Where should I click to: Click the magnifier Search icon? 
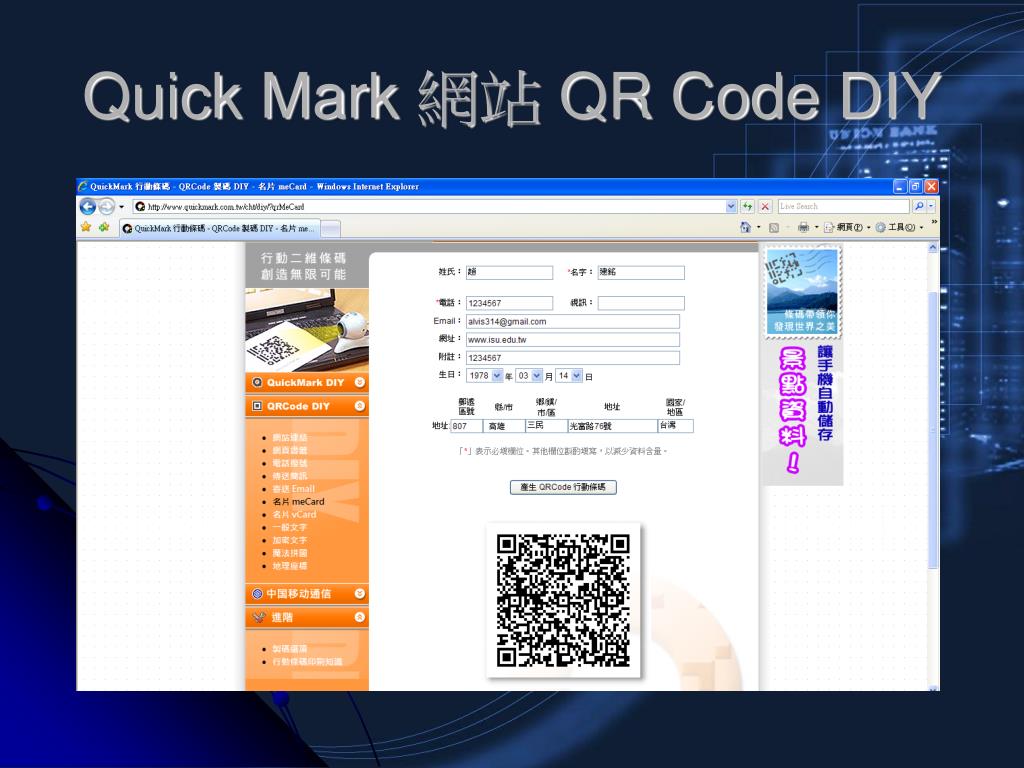click(x=919, y=206)
